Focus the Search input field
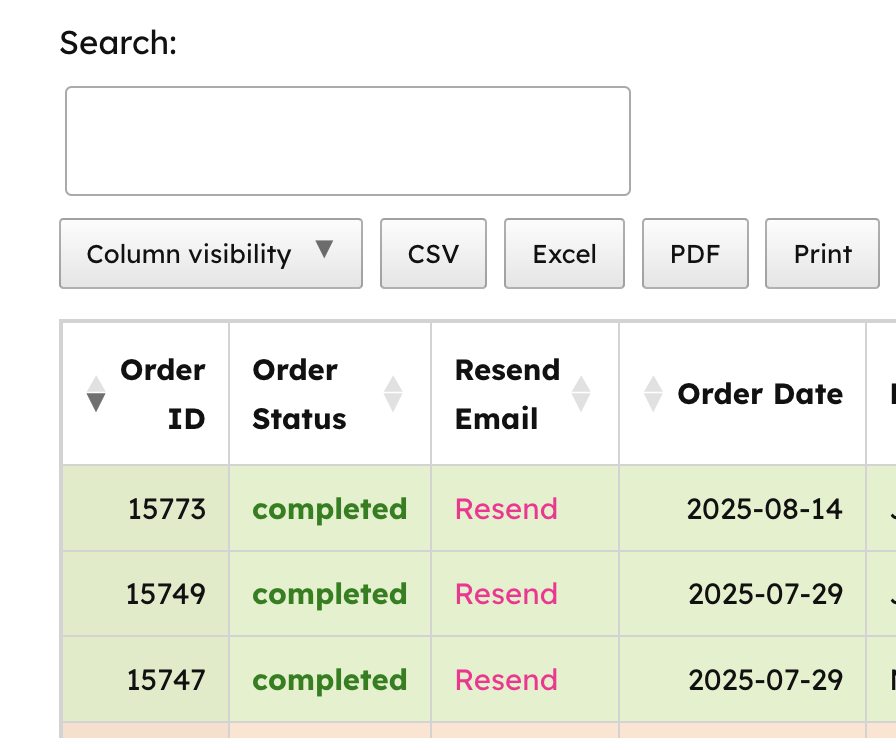This screenshot has width=896, height=738. (x=347, y=141)
